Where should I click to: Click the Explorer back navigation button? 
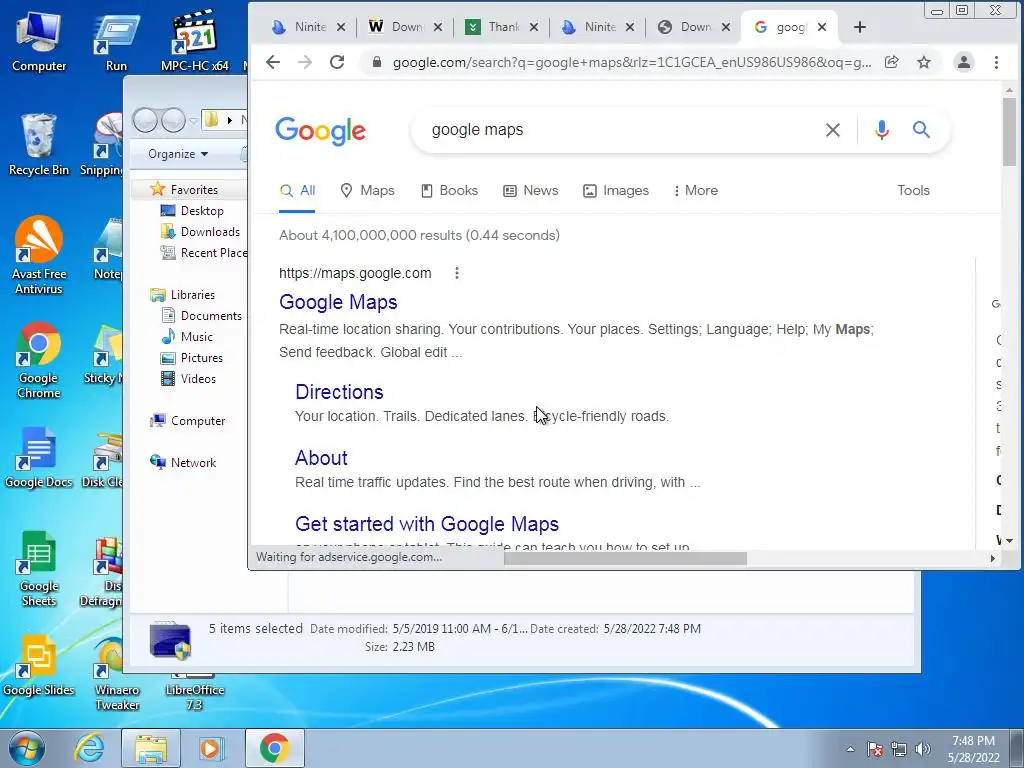coord(145,120)
